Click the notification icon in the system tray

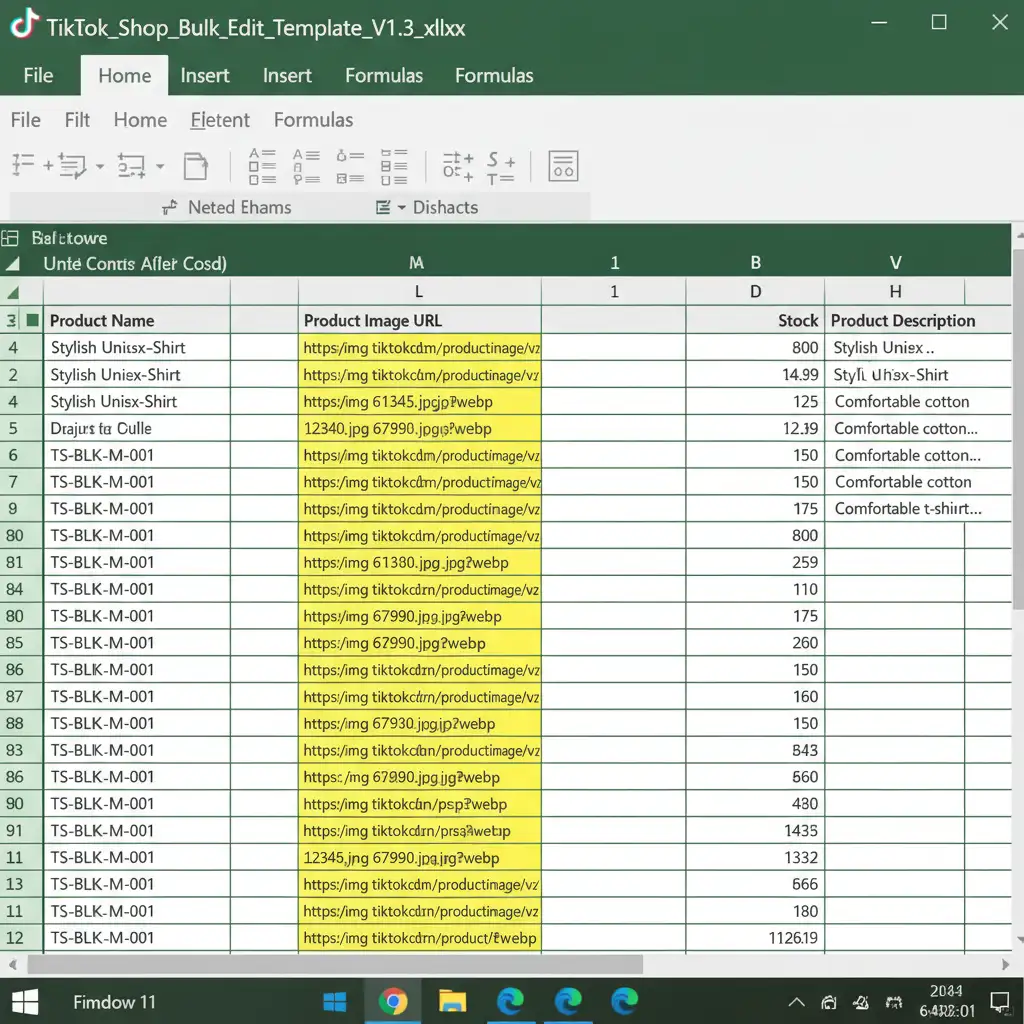point(999,1001)
